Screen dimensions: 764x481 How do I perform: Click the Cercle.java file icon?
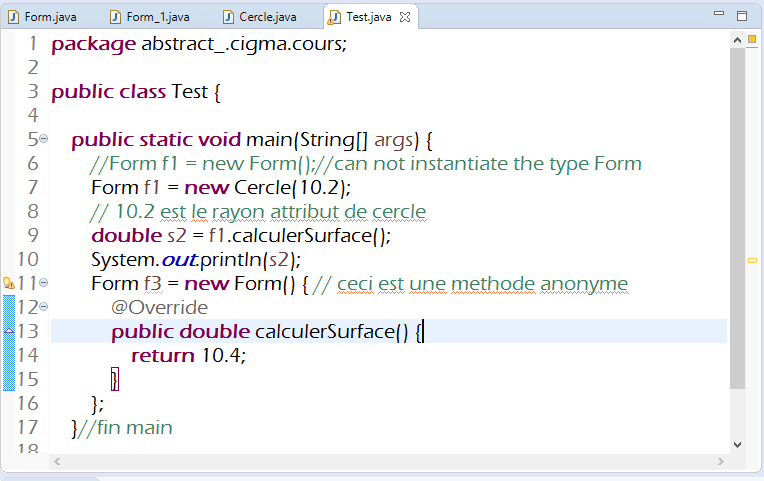pyautogui.click(x=228, y=17)
